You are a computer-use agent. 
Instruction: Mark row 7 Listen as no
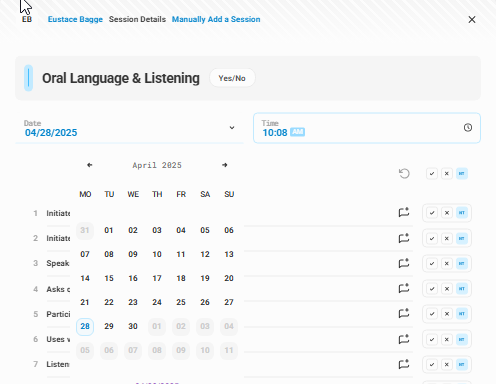pyautogui.click(x=447, y=364)
